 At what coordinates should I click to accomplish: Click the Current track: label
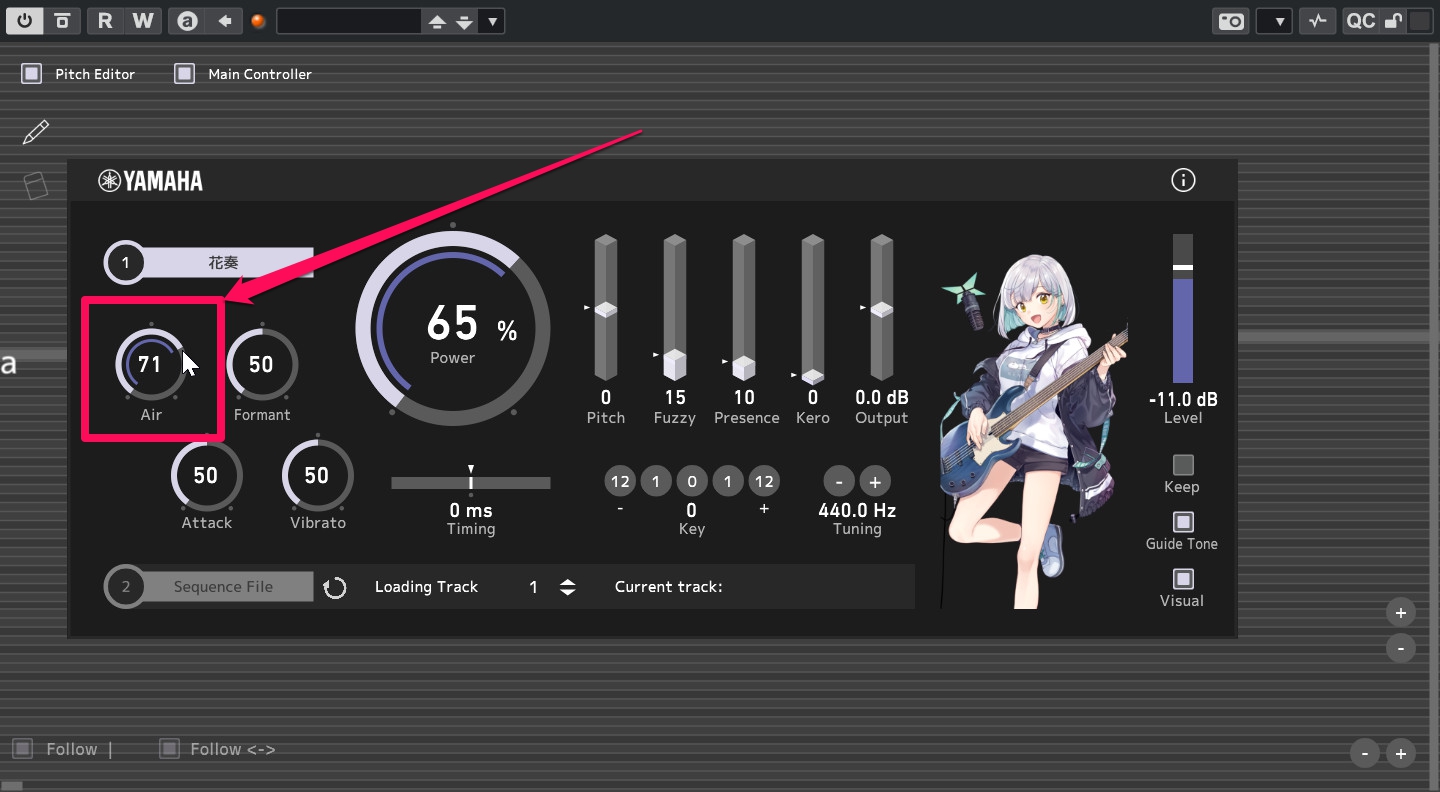click(x=669, y=587)
